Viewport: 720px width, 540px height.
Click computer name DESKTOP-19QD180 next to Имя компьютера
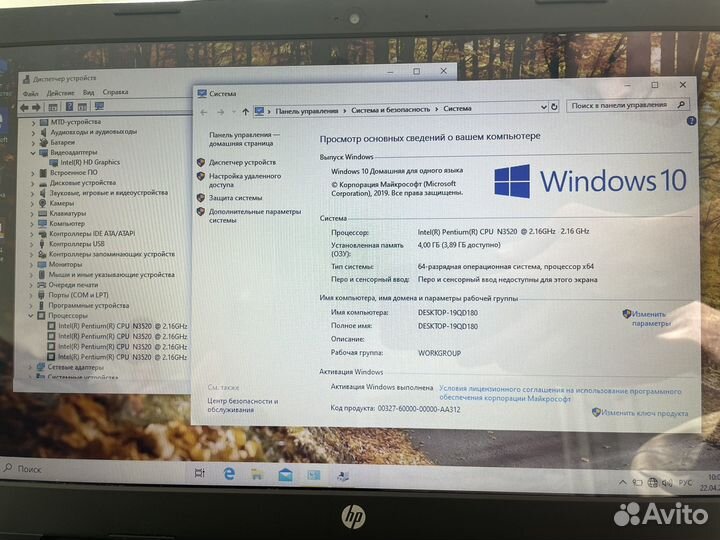(448, 313)
